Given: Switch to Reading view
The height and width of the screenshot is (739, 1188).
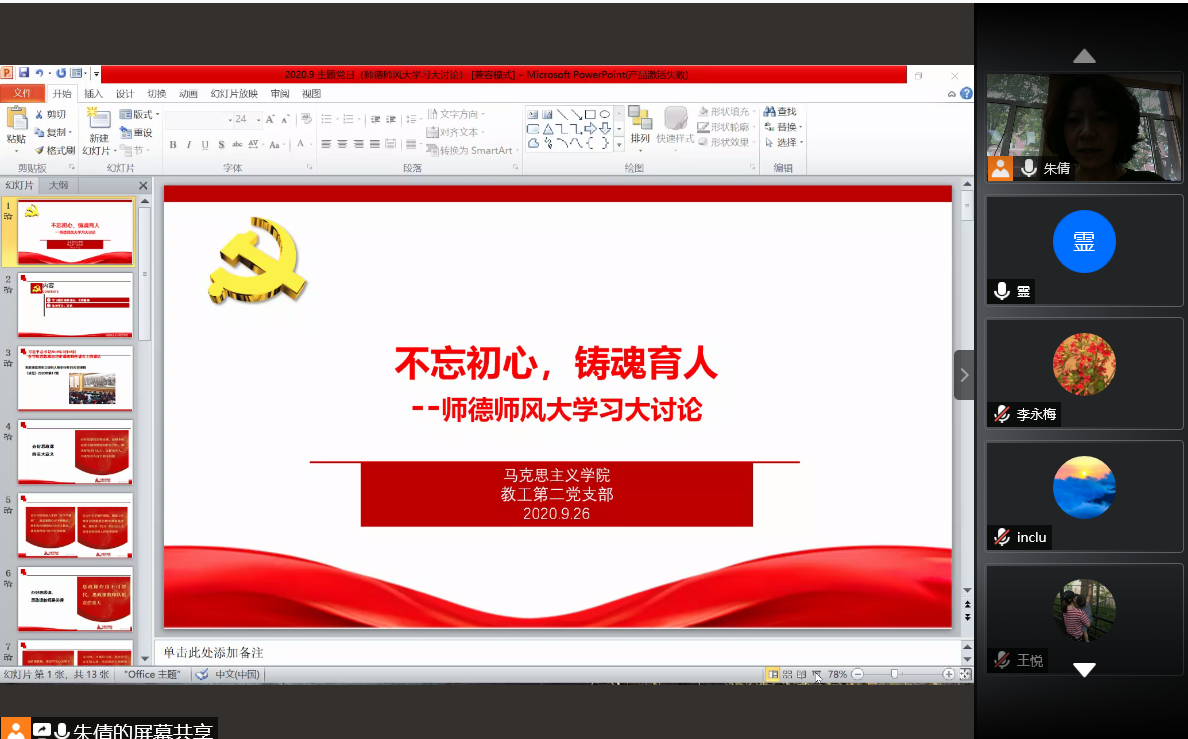Looking at the screenshot, I should point(802,674).
